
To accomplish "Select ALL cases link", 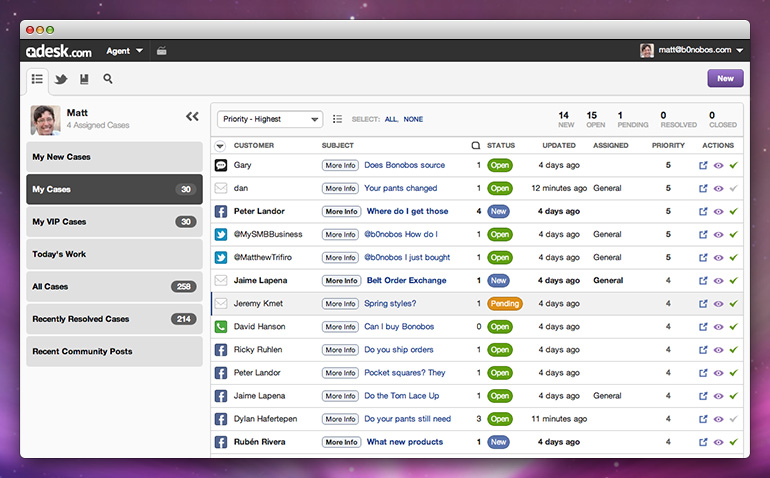I will coord(391,119).
